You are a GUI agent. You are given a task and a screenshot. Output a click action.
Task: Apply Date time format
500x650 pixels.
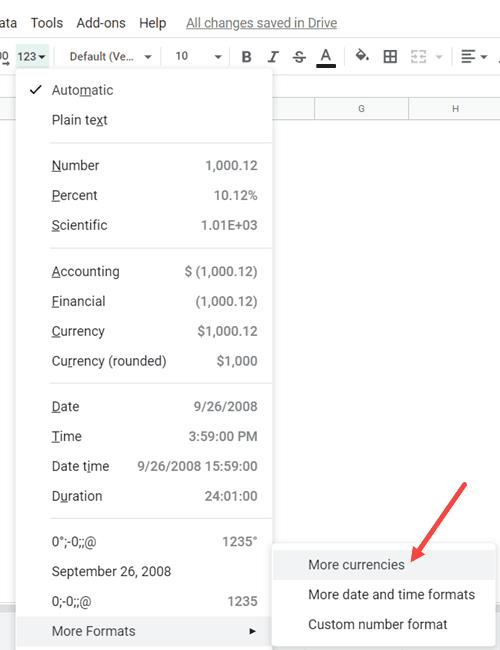pyautogui.click(x=144, y=466)
